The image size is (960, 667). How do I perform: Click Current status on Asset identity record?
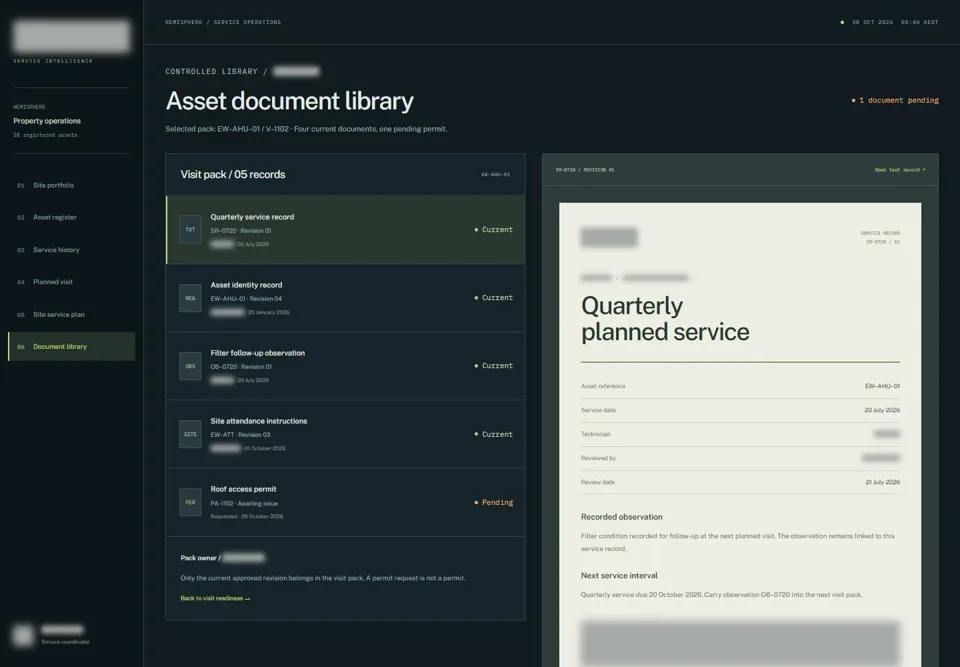click(493, 298)
